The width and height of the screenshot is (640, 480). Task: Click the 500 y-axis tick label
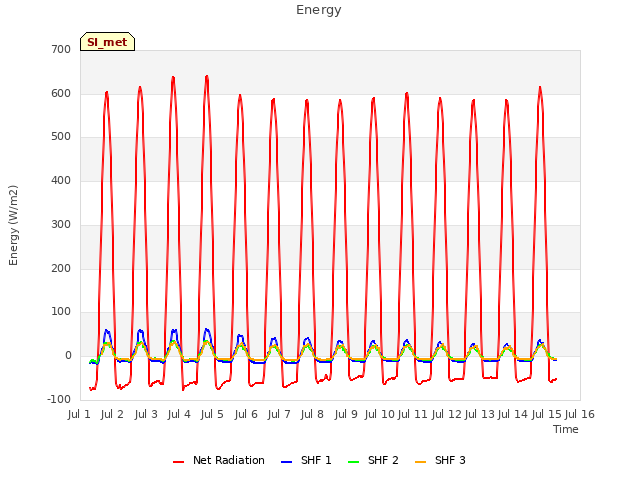pyautogui.click(x=61, y=137)
